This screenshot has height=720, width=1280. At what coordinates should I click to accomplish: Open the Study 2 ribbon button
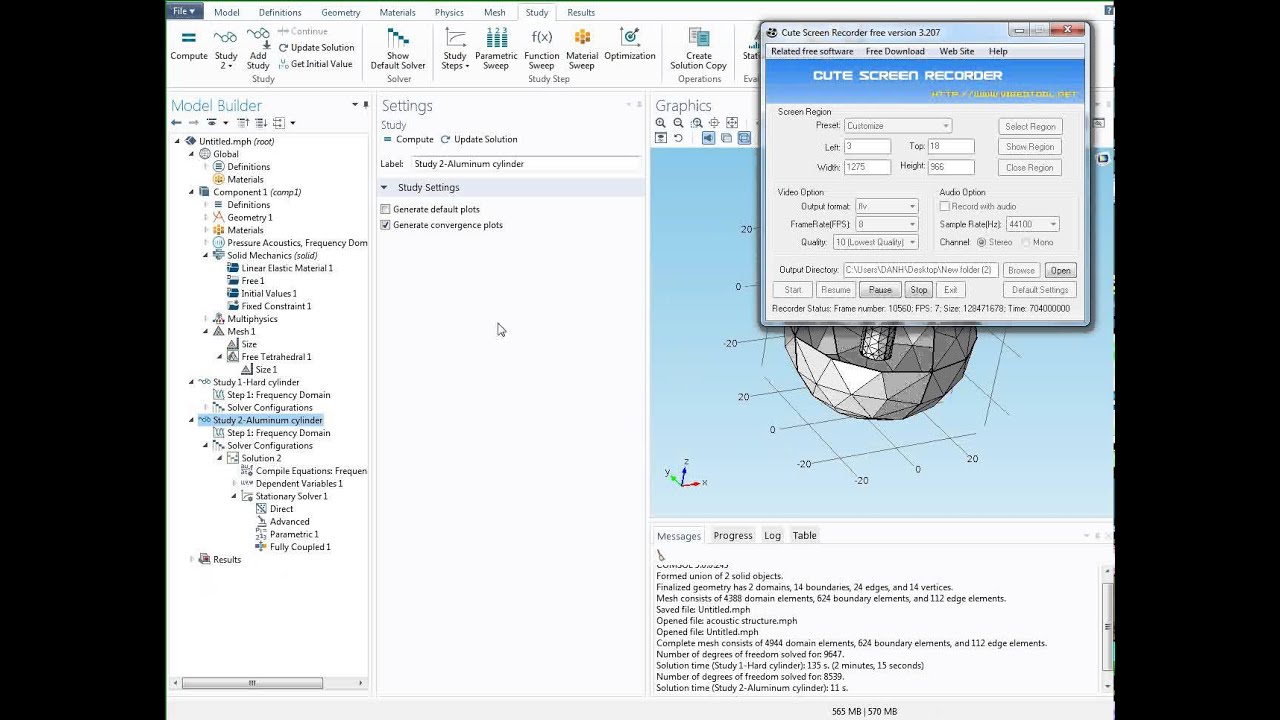point(226,48)
